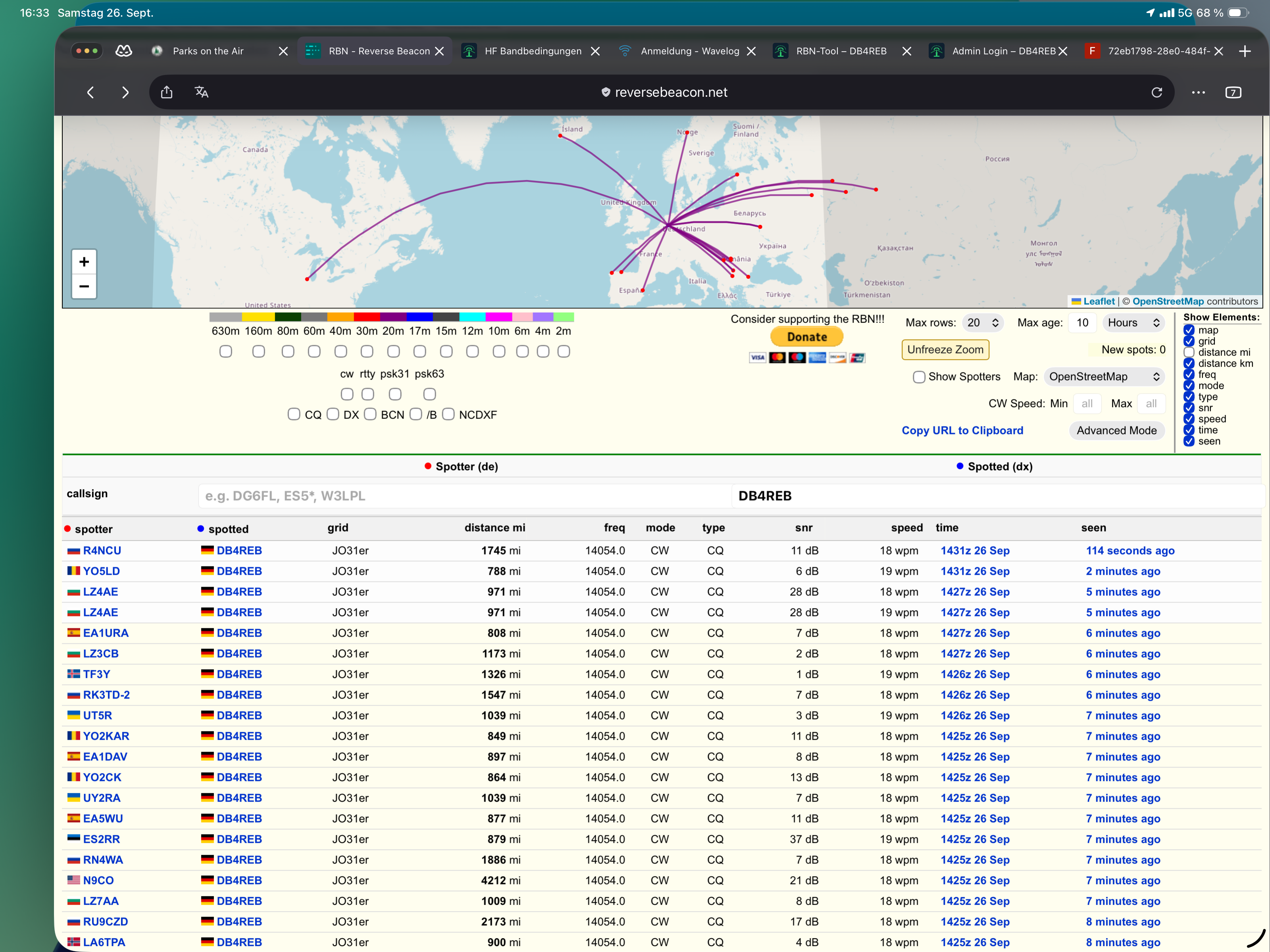The width and height of the screenshot is (1270, 952).
Task: Click the spotter callsign input field
Action: [x=464, y=496]
